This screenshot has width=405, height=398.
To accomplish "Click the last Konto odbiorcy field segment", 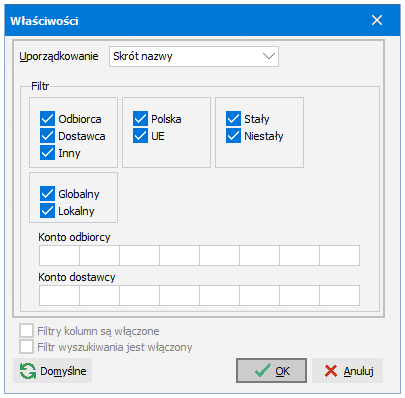I will tap(340, 255).
